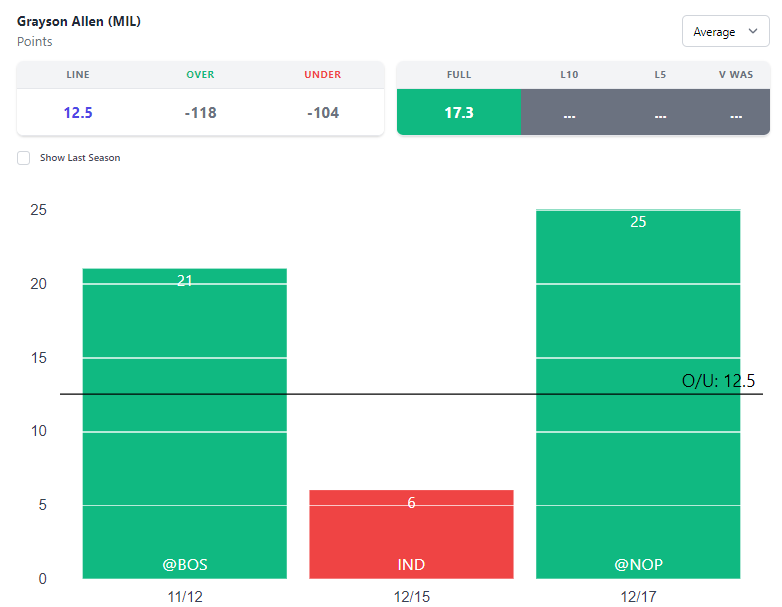Select the V WAS matchup tab

[736, 113]
